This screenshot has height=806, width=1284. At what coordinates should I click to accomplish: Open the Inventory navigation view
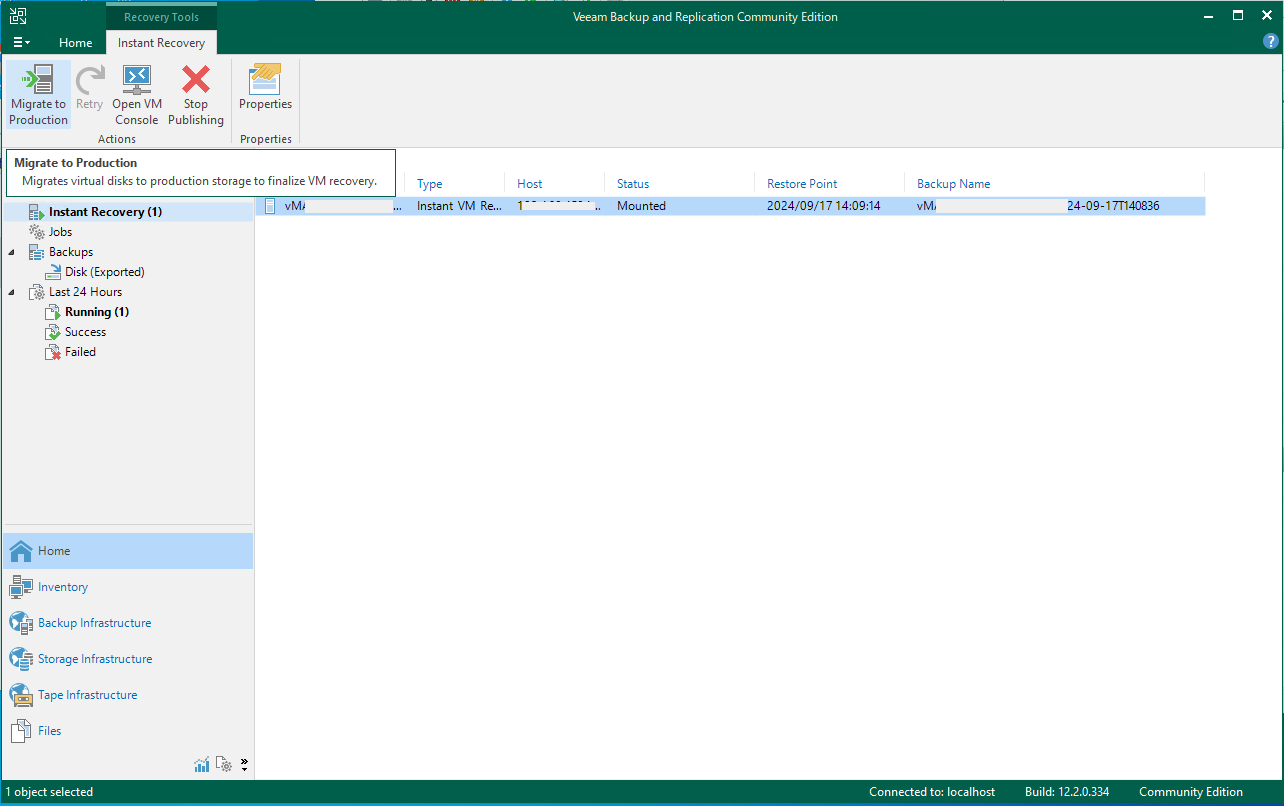(x=128, y=587)
